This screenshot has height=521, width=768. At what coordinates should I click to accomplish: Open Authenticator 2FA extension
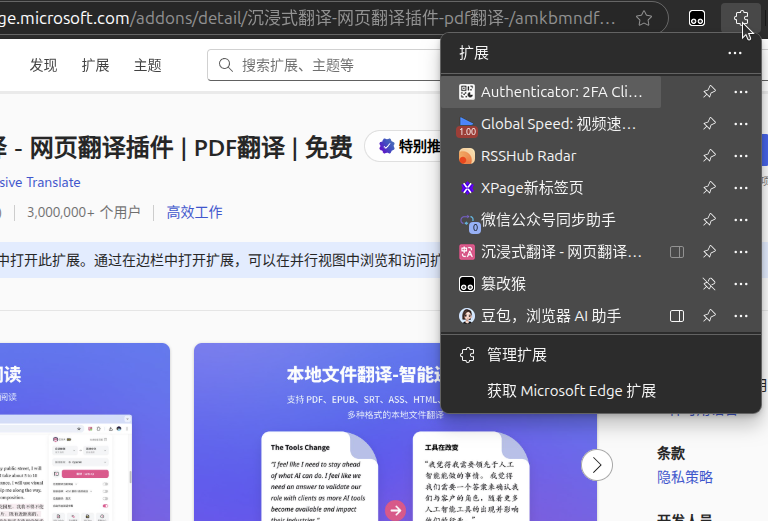pyautogui.click(x=560, y=92)
